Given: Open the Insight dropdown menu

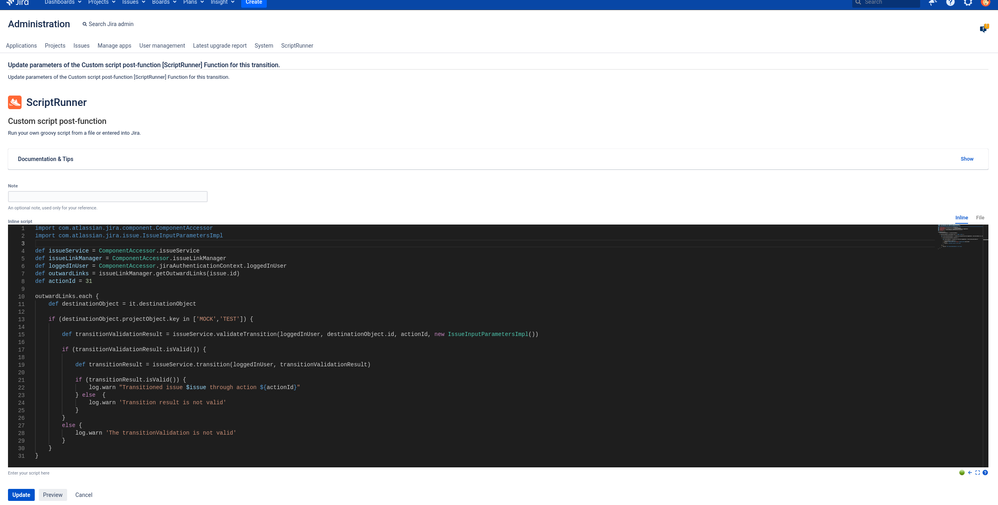Looking at the screenshot, I should coord(223,3).
